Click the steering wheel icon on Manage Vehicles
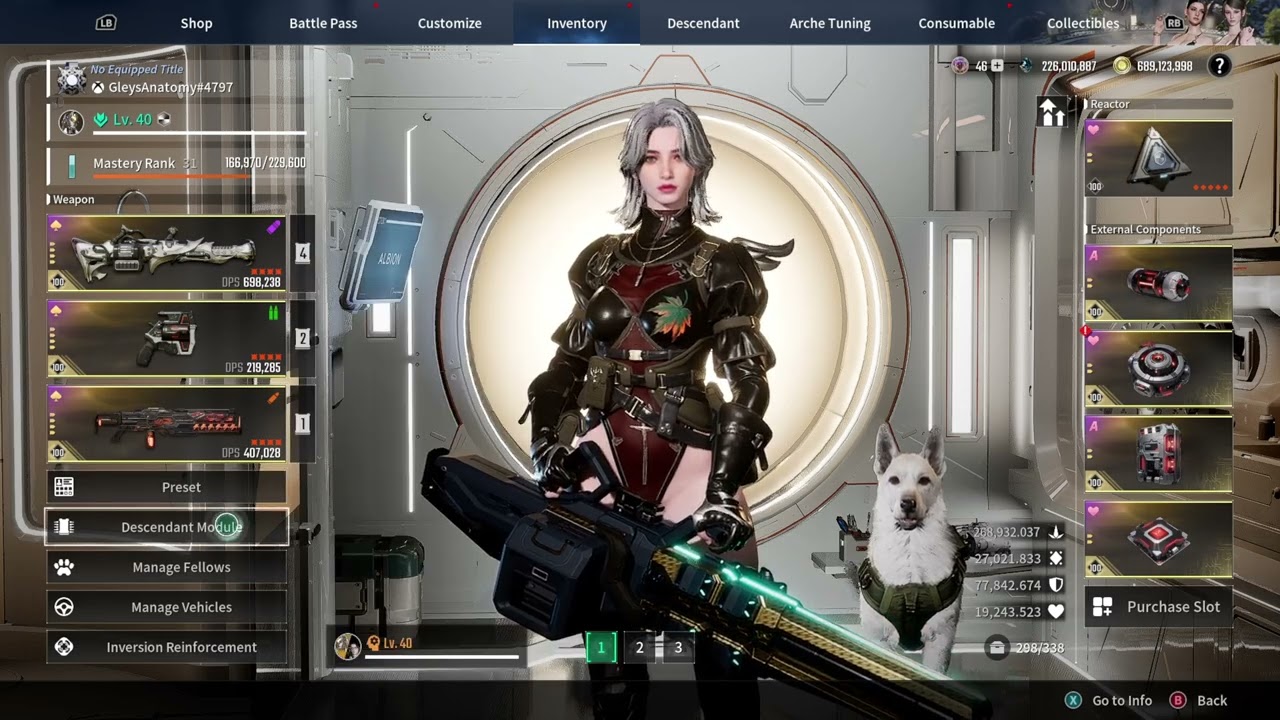The height and width of the screenshot is (720, 1280). click(x=64, y=607)
